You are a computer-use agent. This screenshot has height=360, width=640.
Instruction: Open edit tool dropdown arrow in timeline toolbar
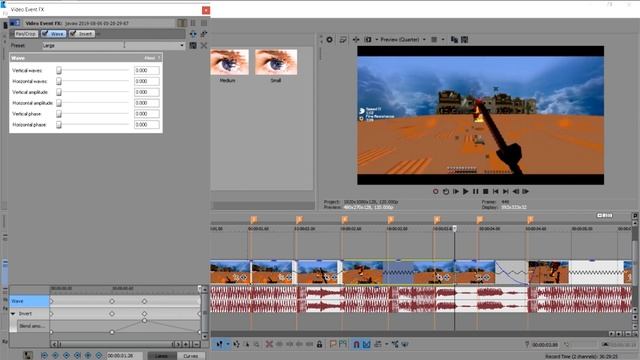click(x=228, y=344)
